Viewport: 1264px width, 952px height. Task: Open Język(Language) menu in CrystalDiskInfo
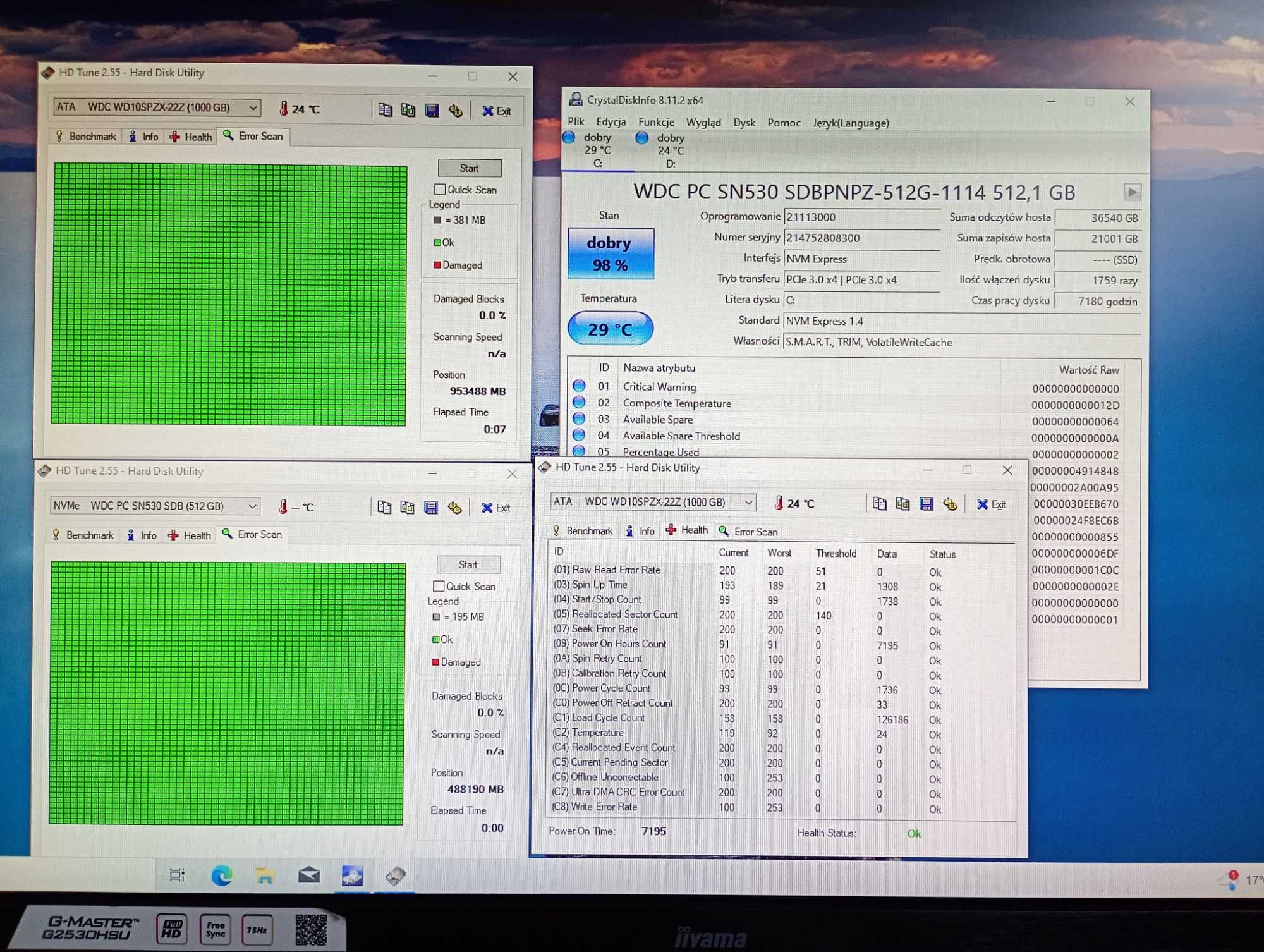point(851,123)
